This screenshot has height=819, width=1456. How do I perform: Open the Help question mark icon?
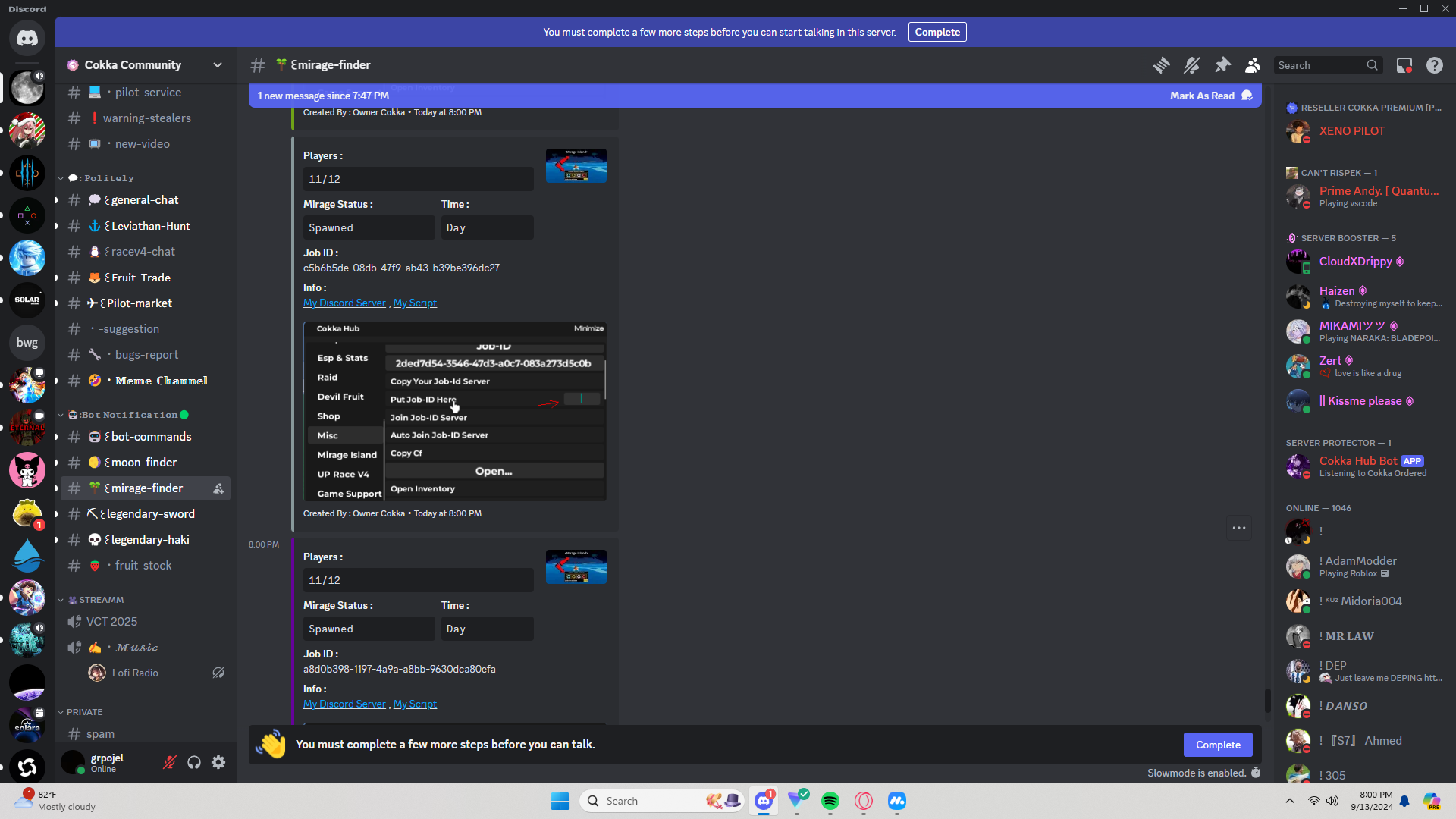tap(1435, 65)
